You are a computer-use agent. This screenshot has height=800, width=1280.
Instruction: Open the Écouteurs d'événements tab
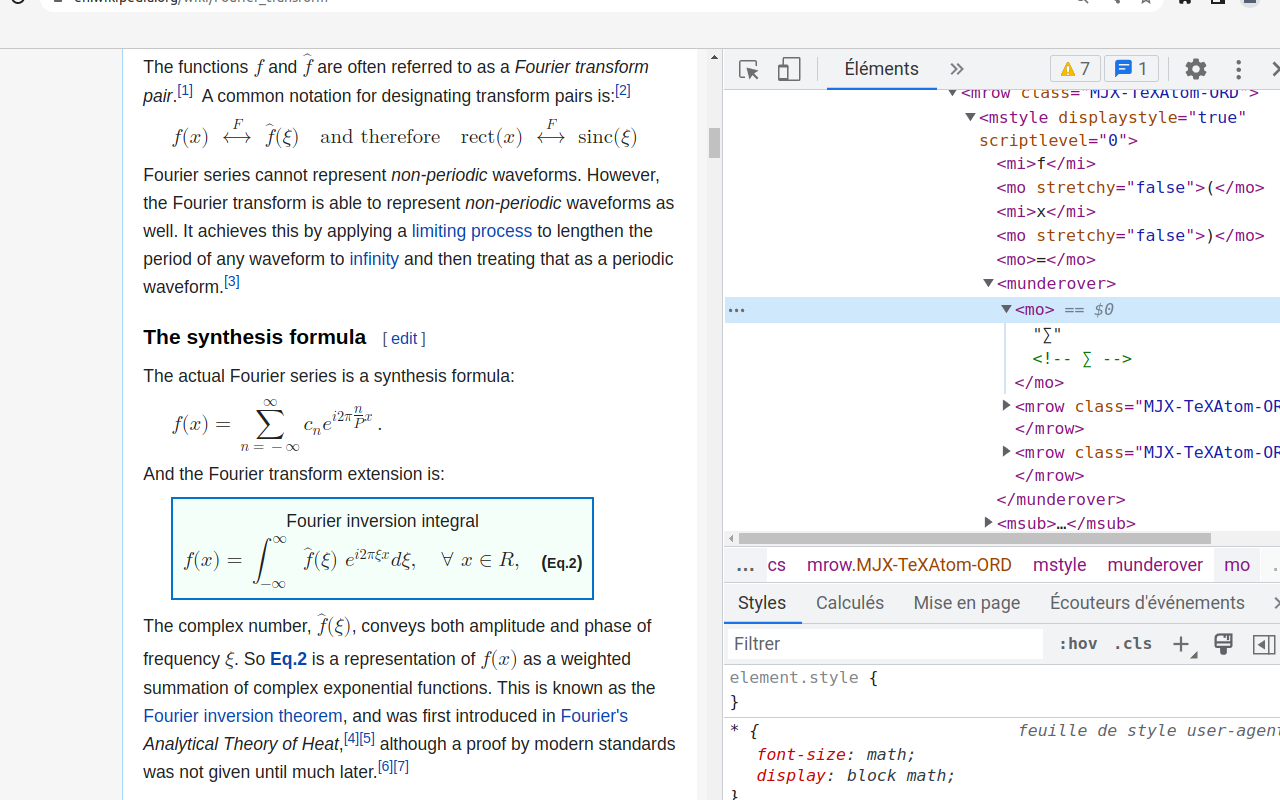click(1147, 603)
